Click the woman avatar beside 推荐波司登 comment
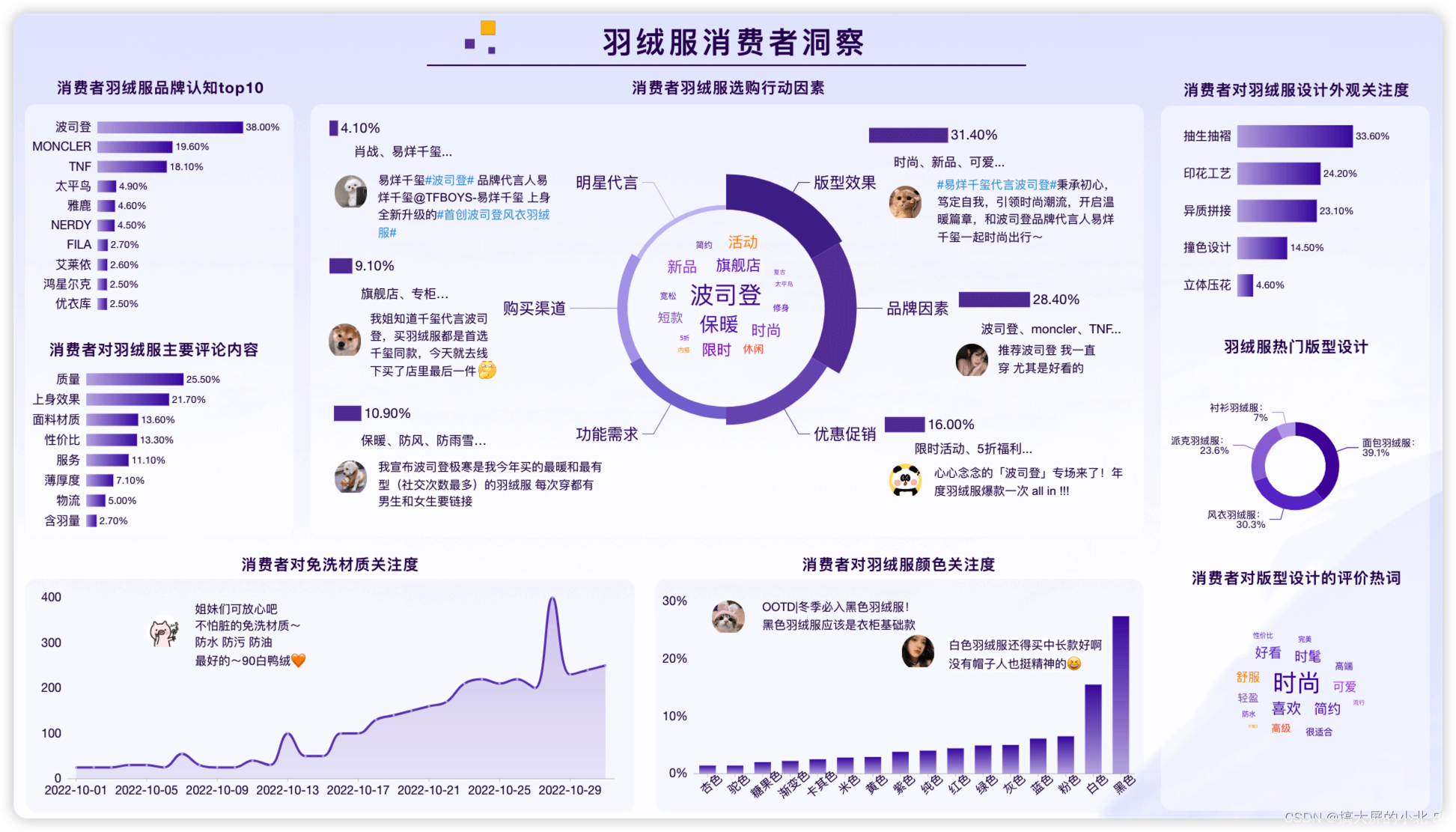 pos(972,360)
